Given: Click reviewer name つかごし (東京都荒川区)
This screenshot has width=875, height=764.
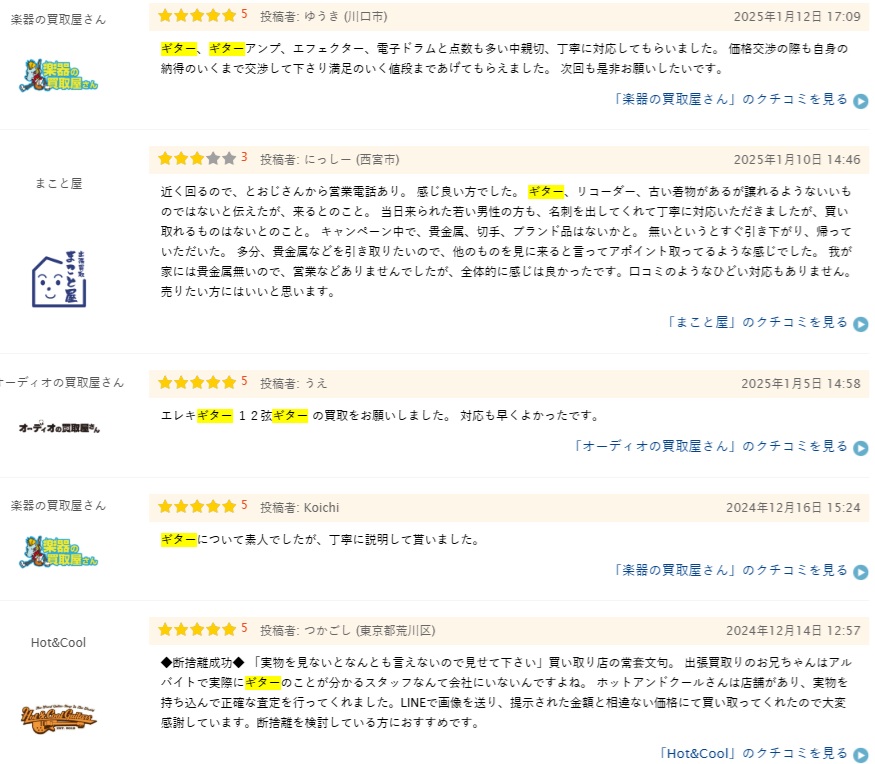Looking at the screenshot, I should click(348, 631).
